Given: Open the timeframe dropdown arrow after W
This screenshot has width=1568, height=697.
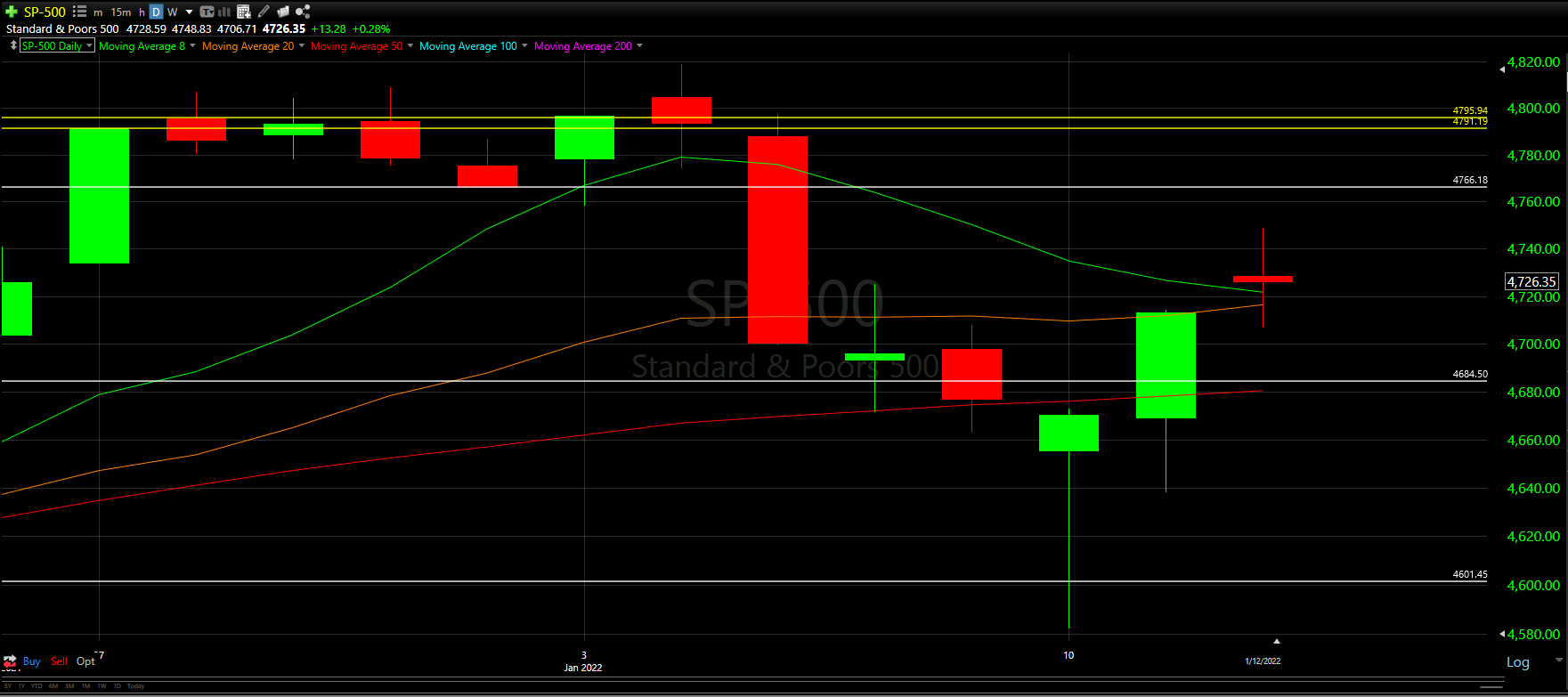Looking at the screenshot, I should point(189,12).
